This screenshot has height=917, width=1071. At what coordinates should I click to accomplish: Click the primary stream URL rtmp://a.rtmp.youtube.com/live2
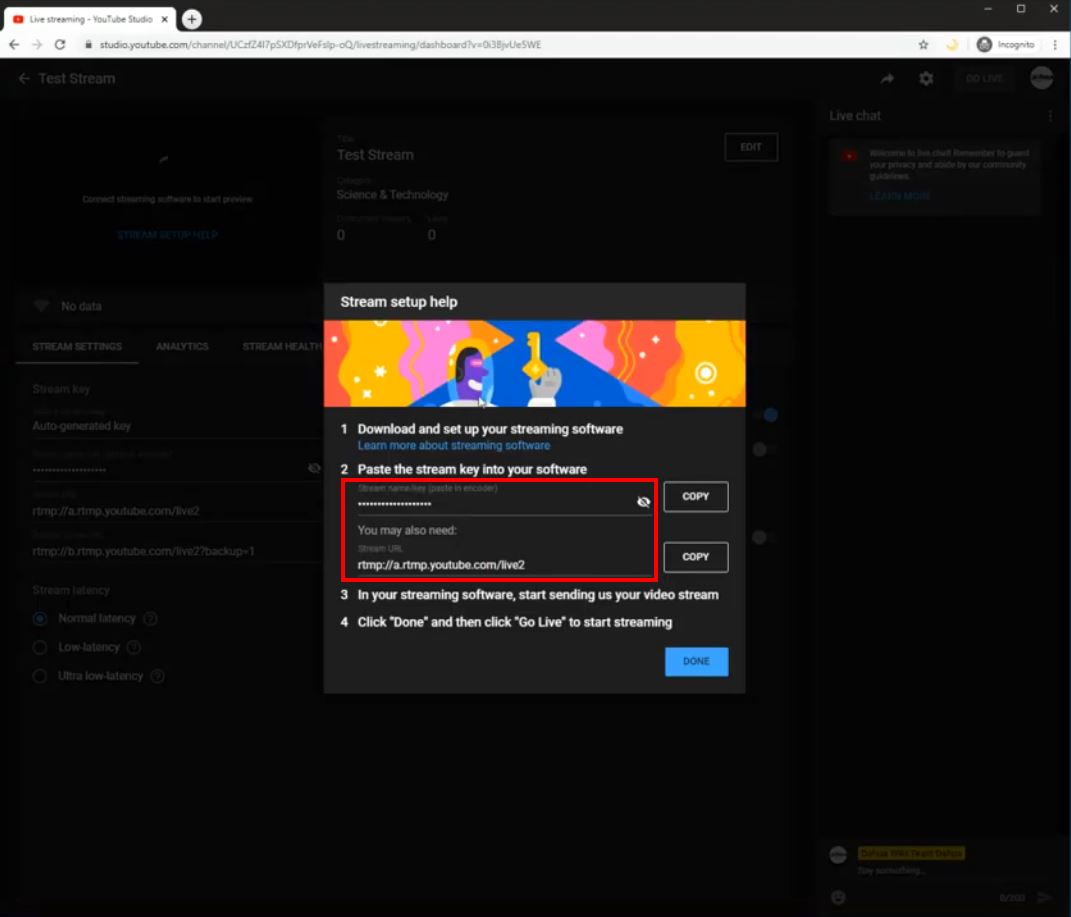(x=116, y=511)
